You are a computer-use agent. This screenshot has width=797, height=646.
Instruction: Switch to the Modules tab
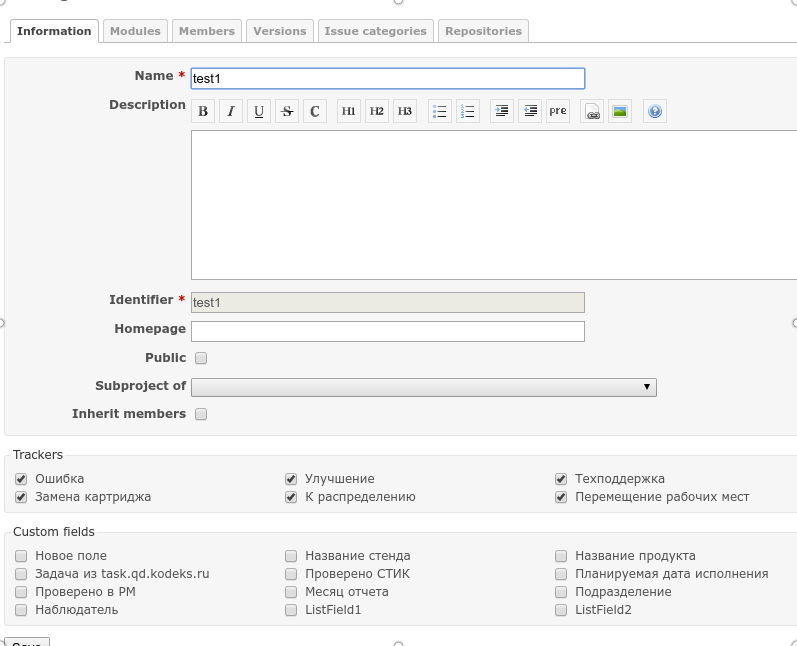tap(135, 31)
